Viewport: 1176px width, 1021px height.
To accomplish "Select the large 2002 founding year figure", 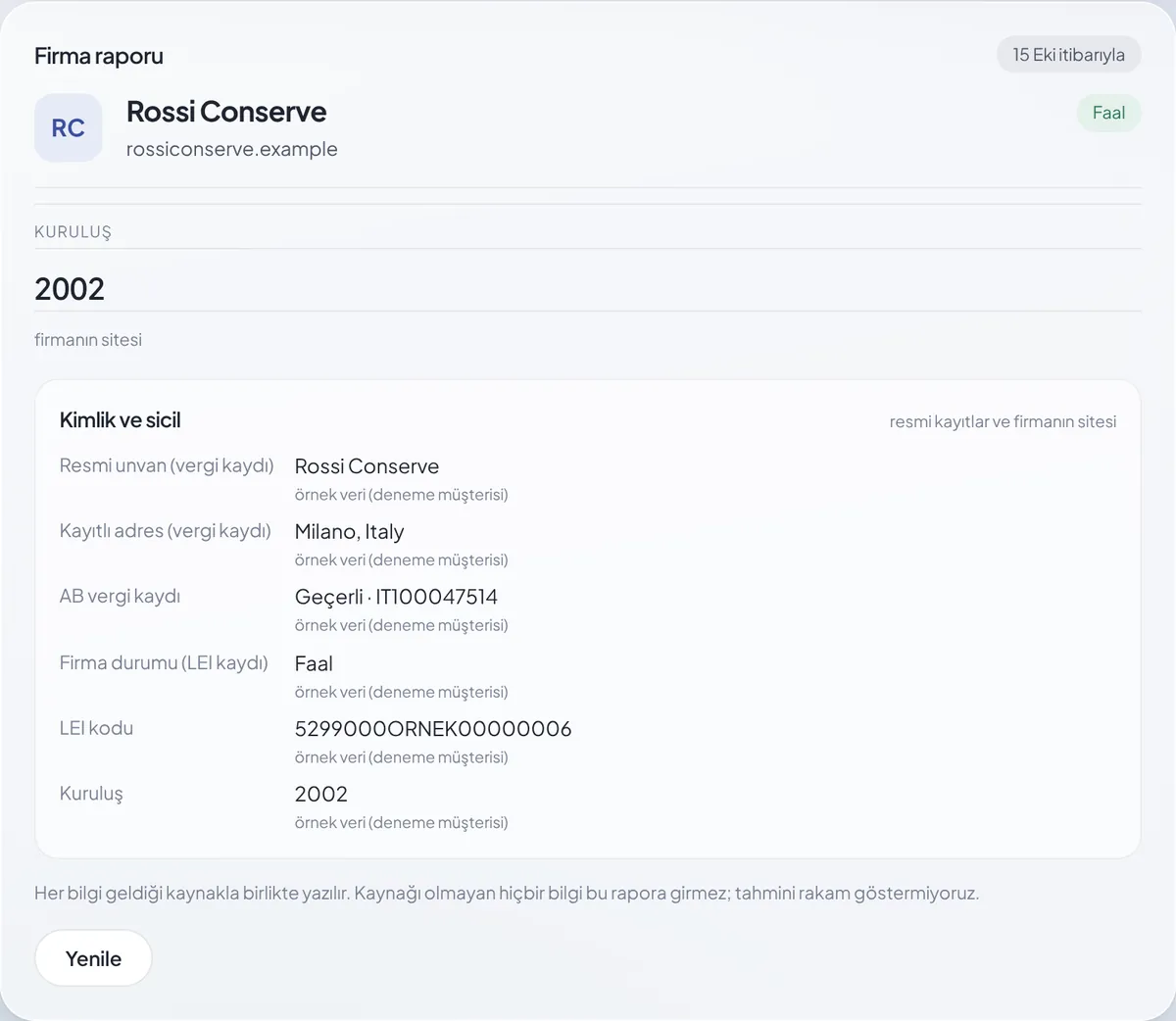I will 70,289.
